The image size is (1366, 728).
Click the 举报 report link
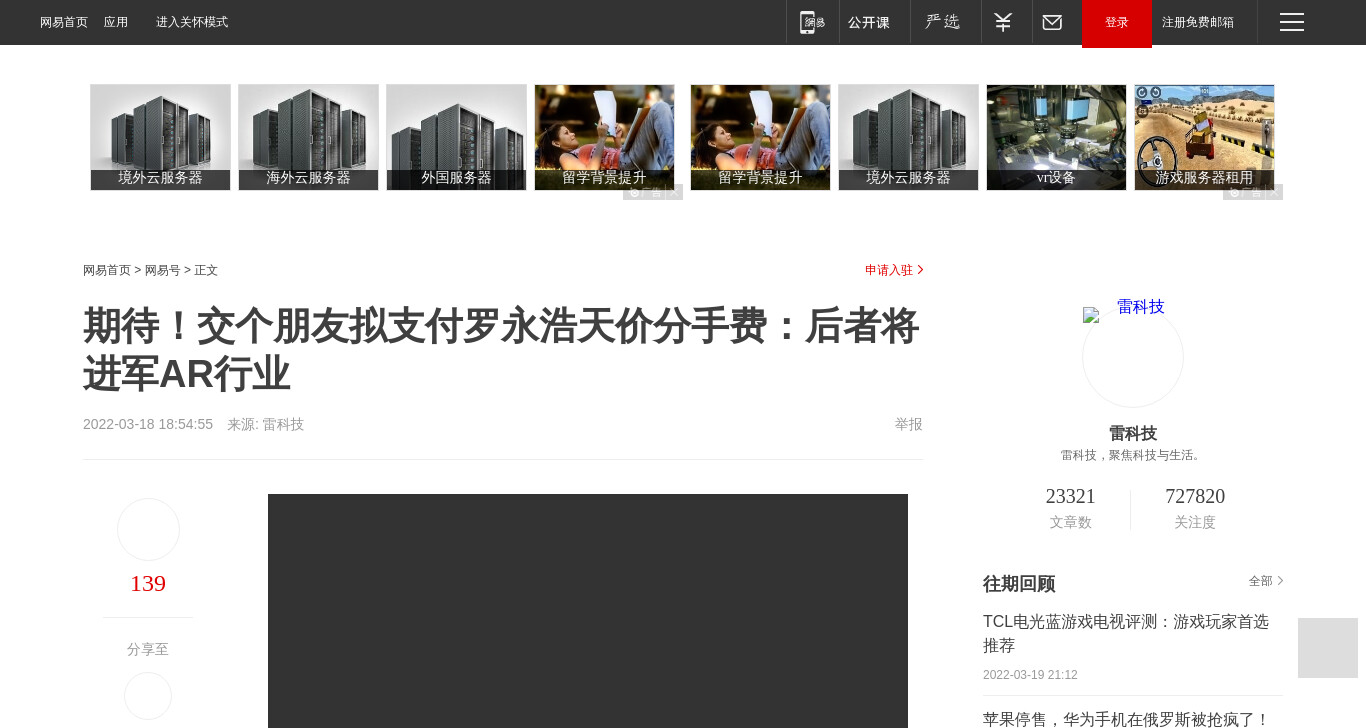[x=909, y=424]
